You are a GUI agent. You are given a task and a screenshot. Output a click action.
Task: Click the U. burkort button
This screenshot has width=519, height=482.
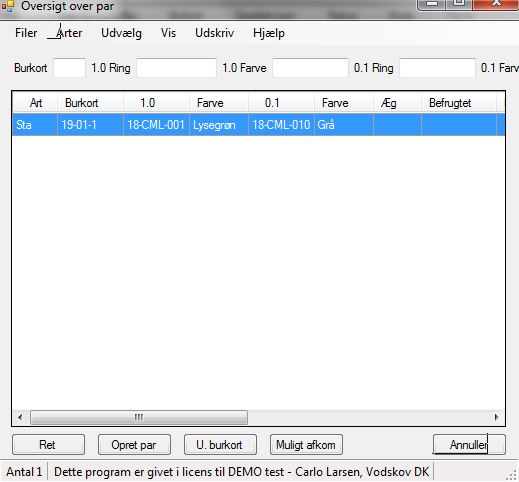(x=220, y=445)
